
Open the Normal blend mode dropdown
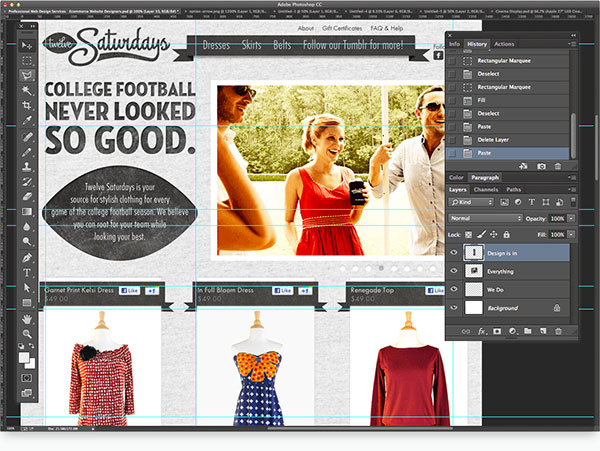tap(485, 217)
